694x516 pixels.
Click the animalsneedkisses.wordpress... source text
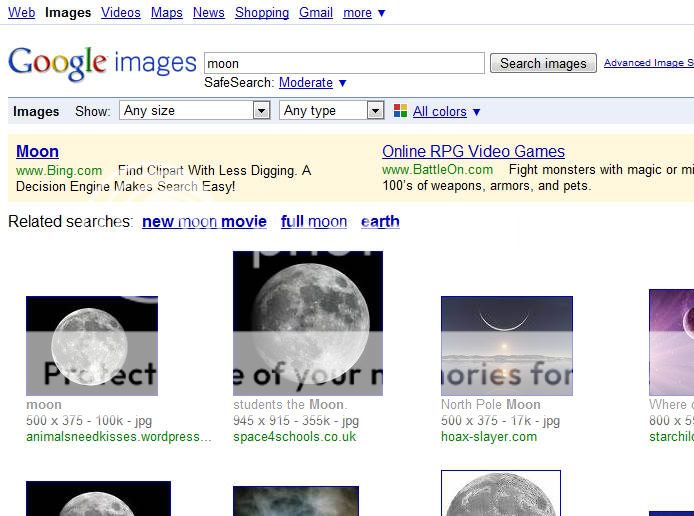point(119,437)
